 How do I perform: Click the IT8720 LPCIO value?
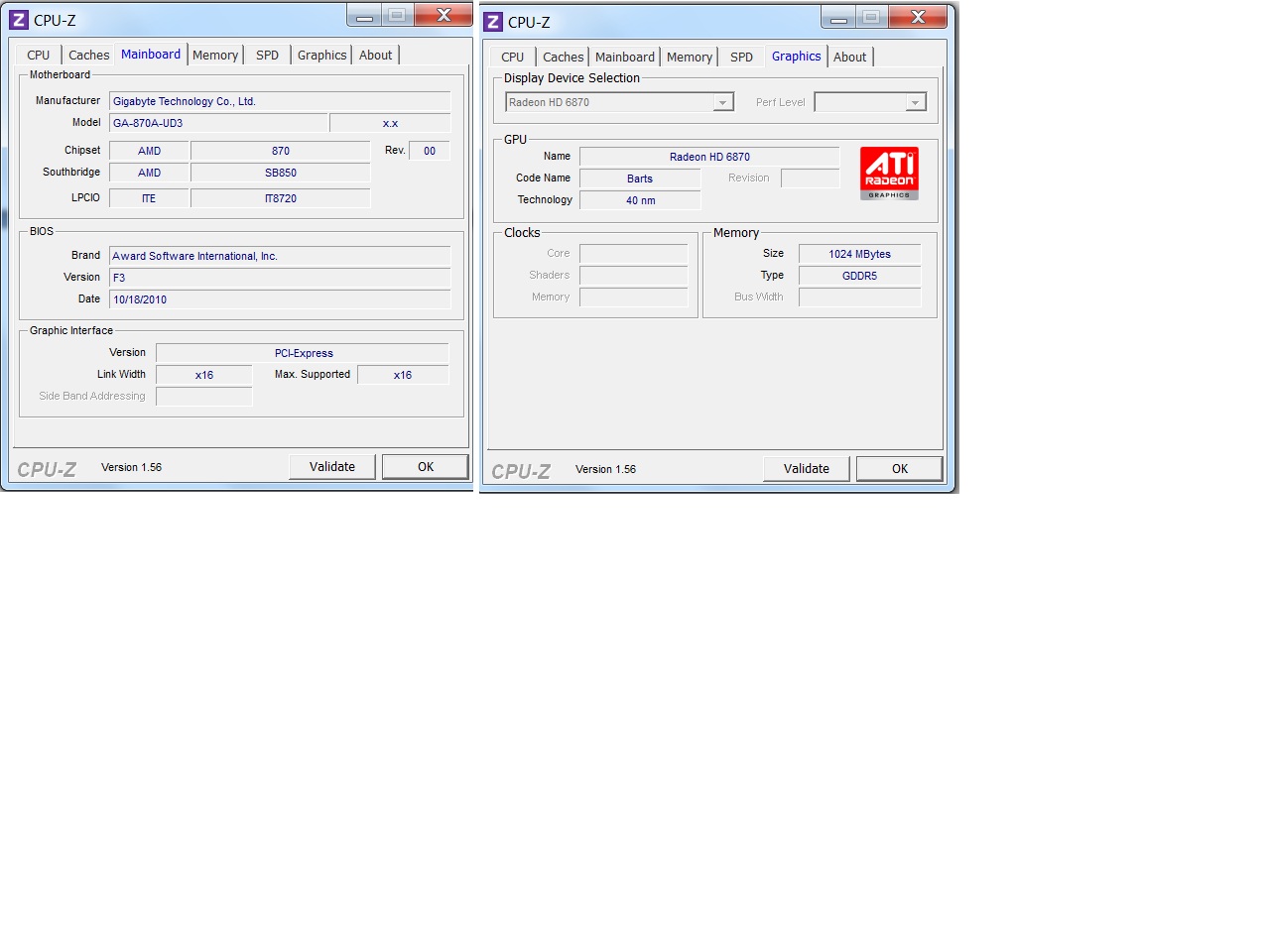click(281, 198)
